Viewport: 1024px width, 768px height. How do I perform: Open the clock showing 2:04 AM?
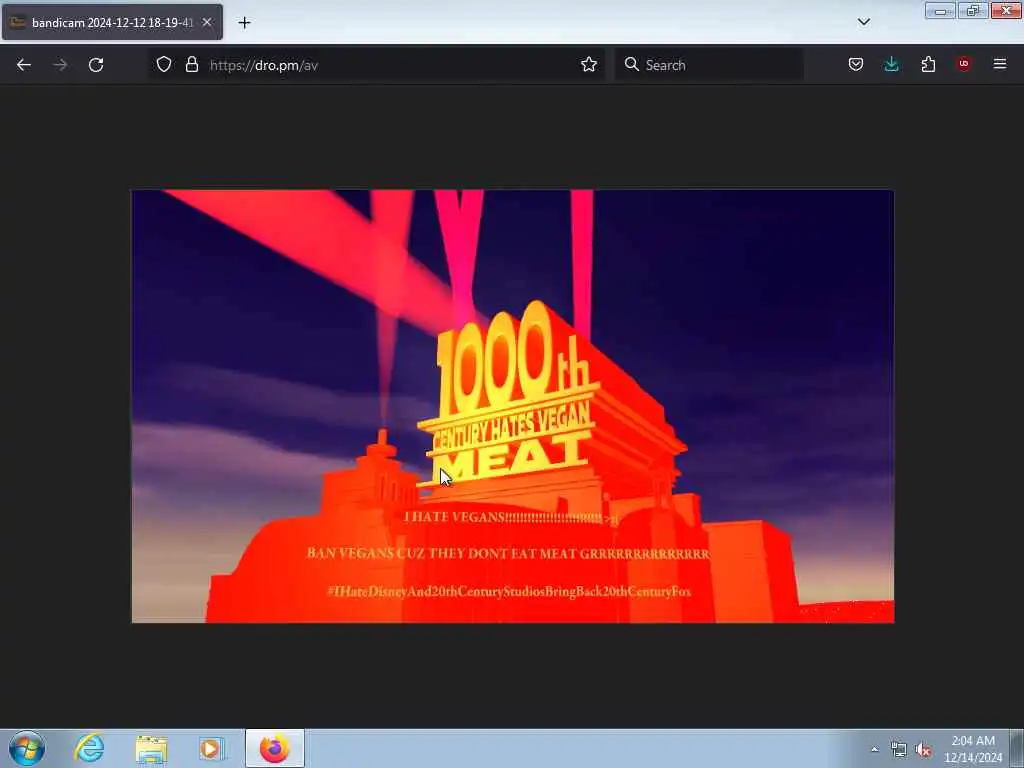point(973,749)
